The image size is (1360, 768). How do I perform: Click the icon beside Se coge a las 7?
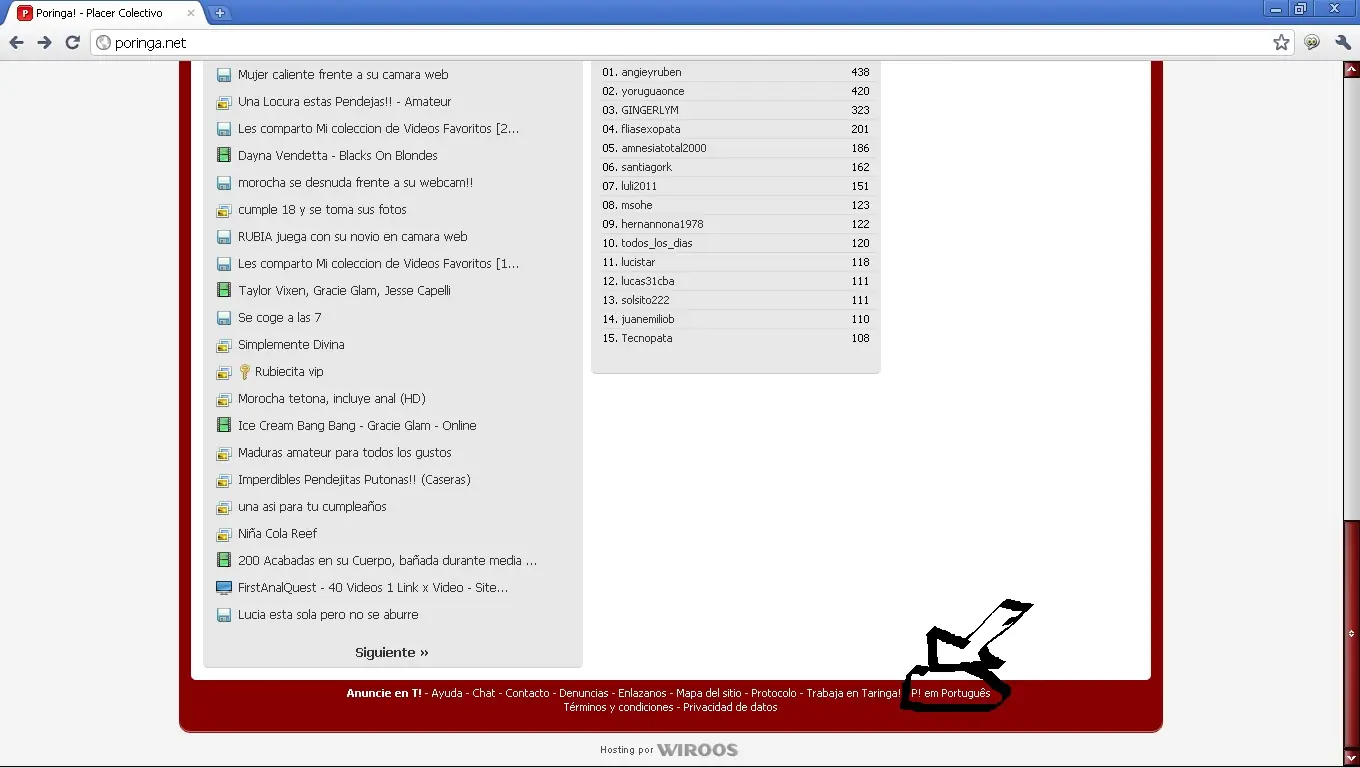(224, 318)
